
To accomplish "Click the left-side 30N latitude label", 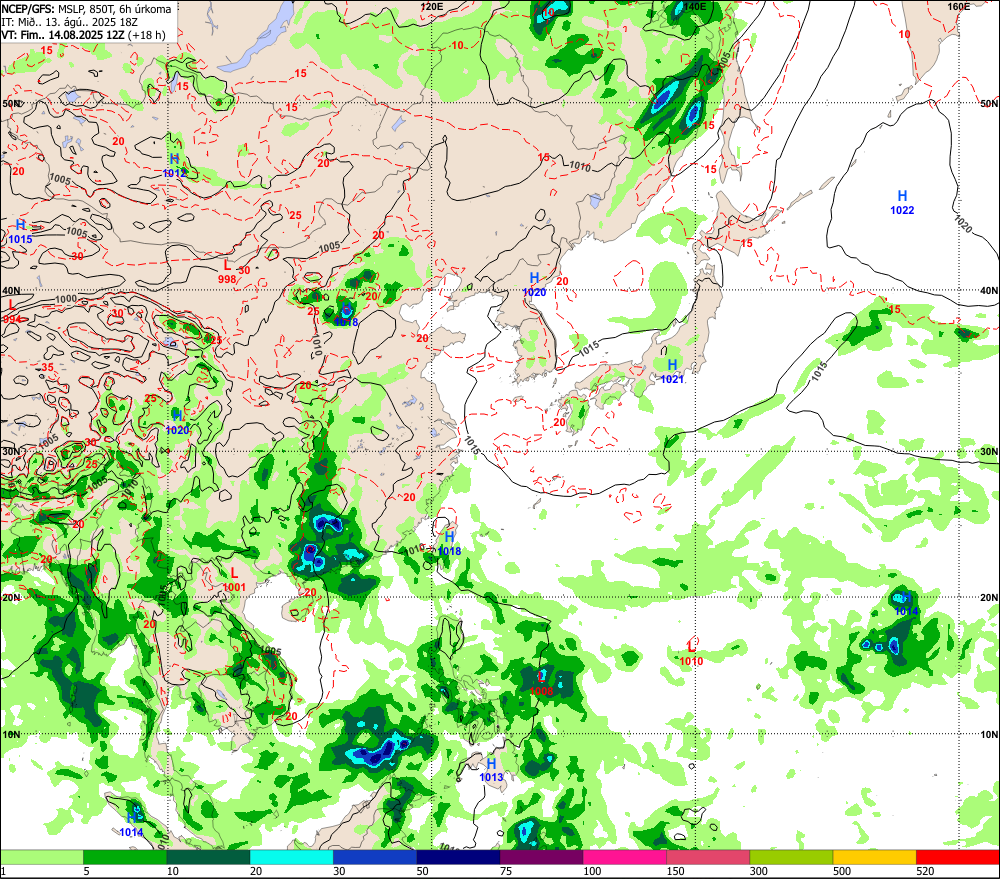I will point(11,452).
